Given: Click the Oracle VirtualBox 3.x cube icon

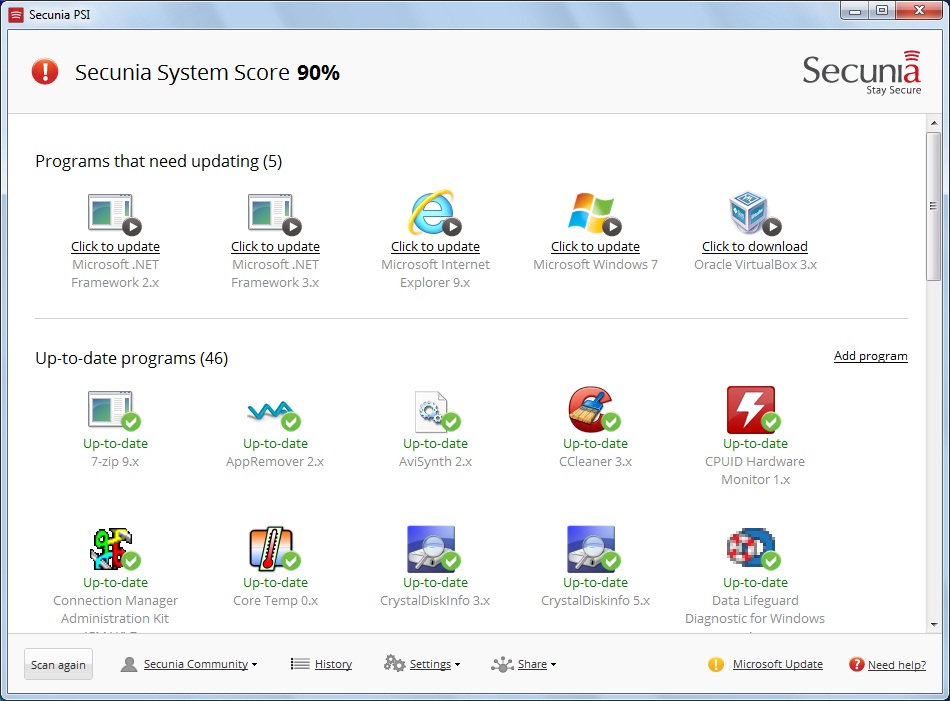Looking at the screenshot, I should 754,213.
